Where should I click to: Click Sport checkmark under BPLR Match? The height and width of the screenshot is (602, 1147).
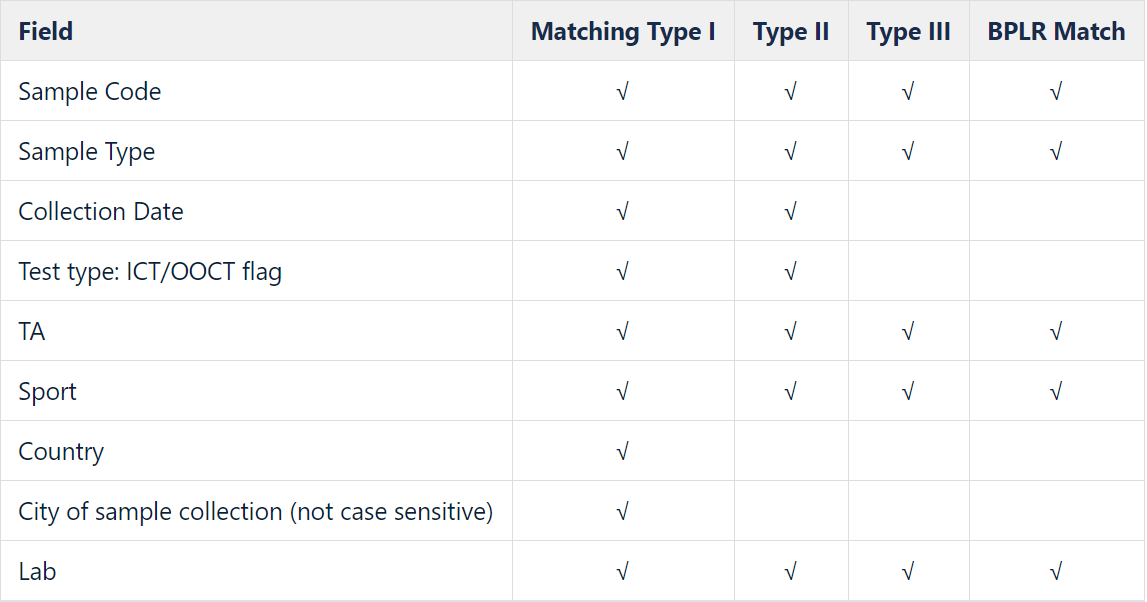coord(1056,391)
